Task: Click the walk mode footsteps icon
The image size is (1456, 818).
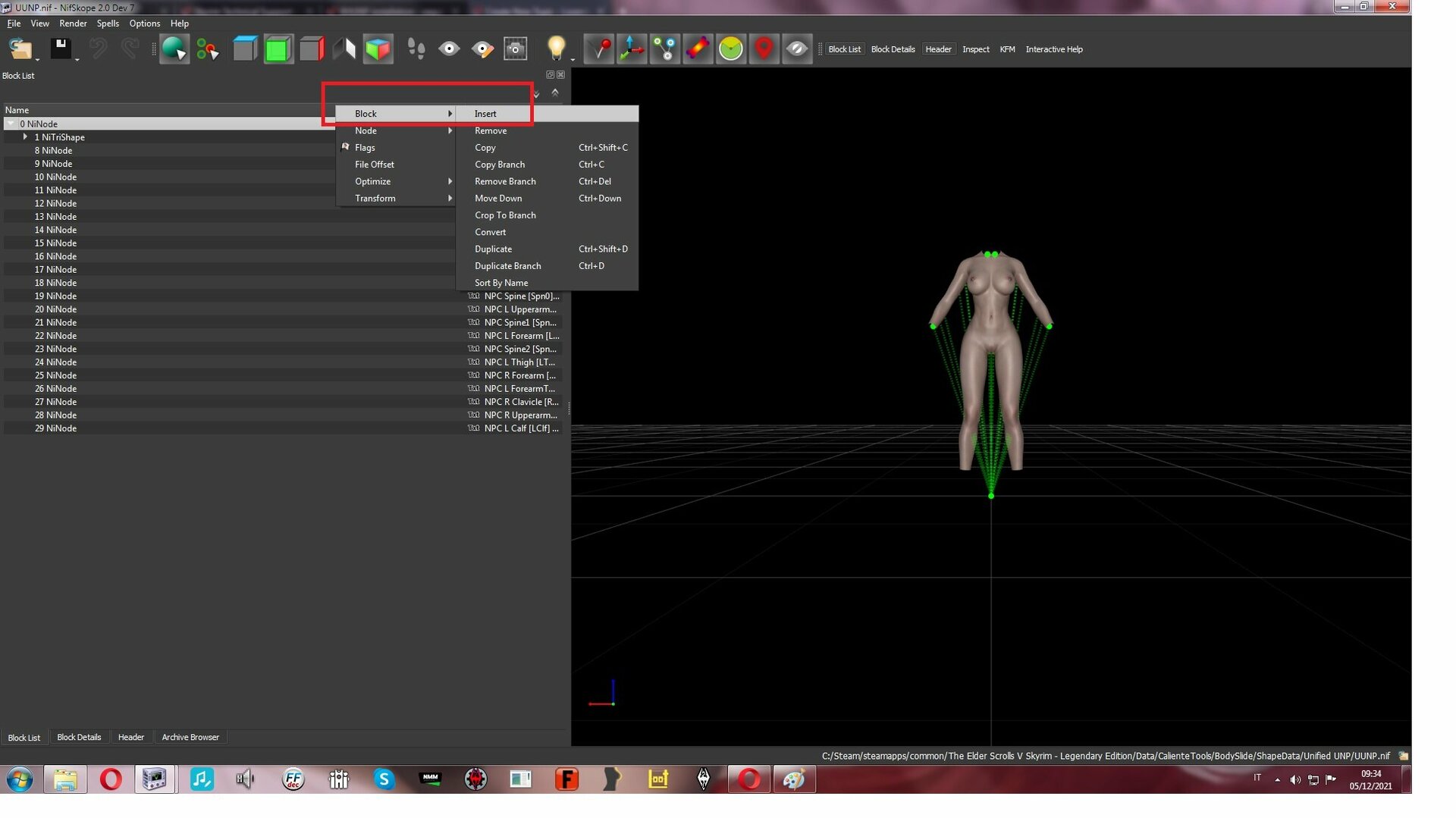Action: (416, 49)
